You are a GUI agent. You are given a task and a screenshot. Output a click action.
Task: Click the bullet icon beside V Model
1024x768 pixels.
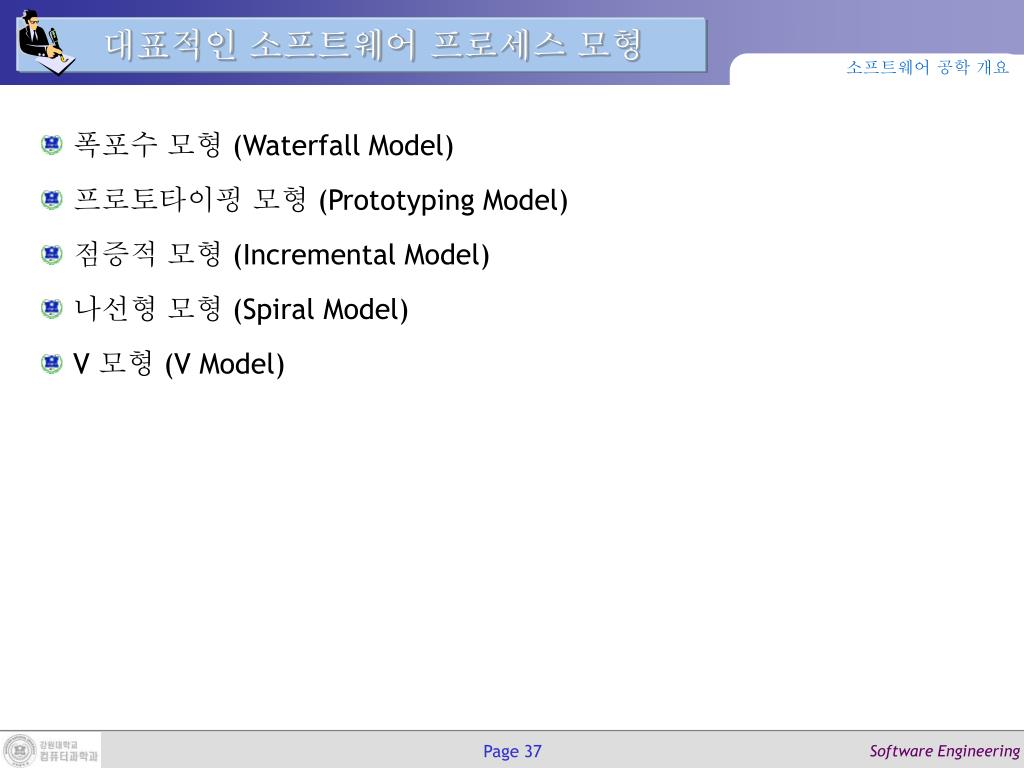(x=52, y=363)
